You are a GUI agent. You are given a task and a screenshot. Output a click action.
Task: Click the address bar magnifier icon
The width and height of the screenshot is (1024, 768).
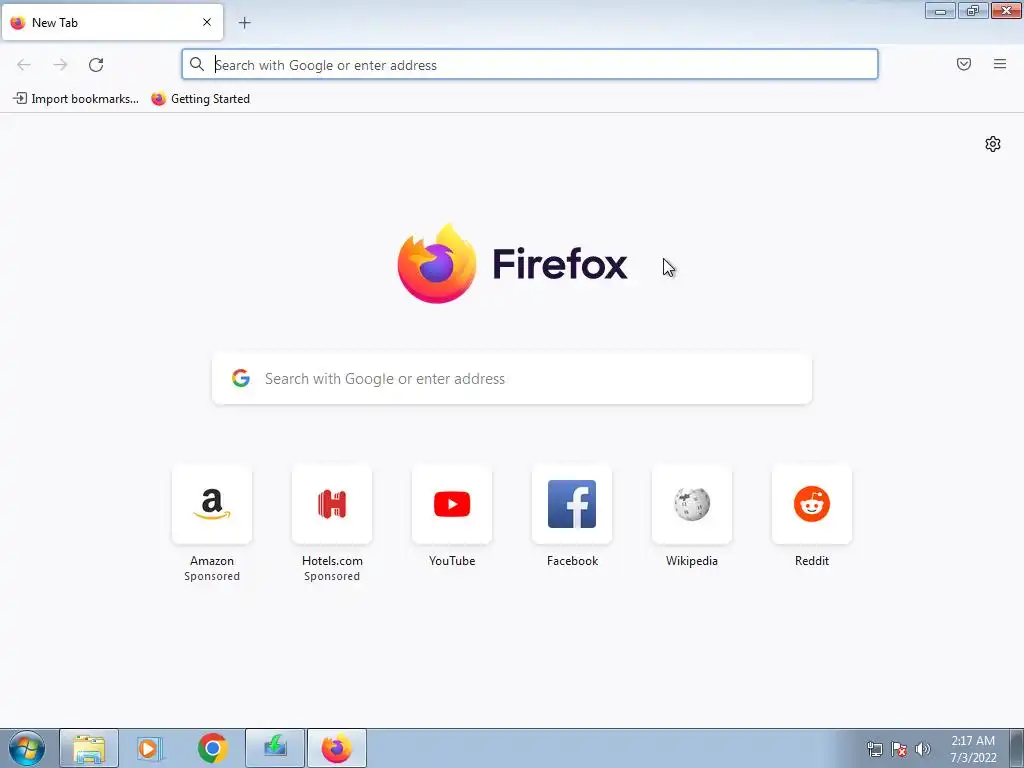[x=197, y=64]
